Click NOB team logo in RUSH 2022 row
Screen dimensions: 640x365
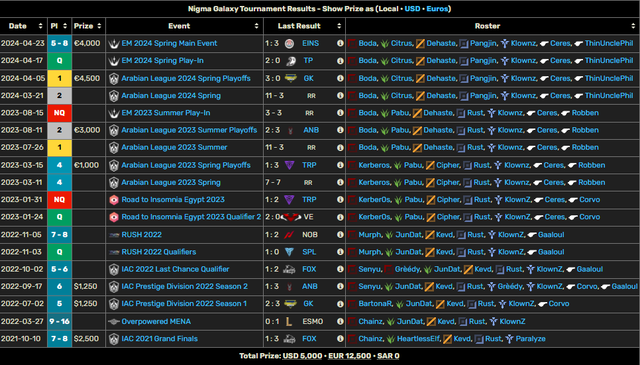(x=289, y=235)
